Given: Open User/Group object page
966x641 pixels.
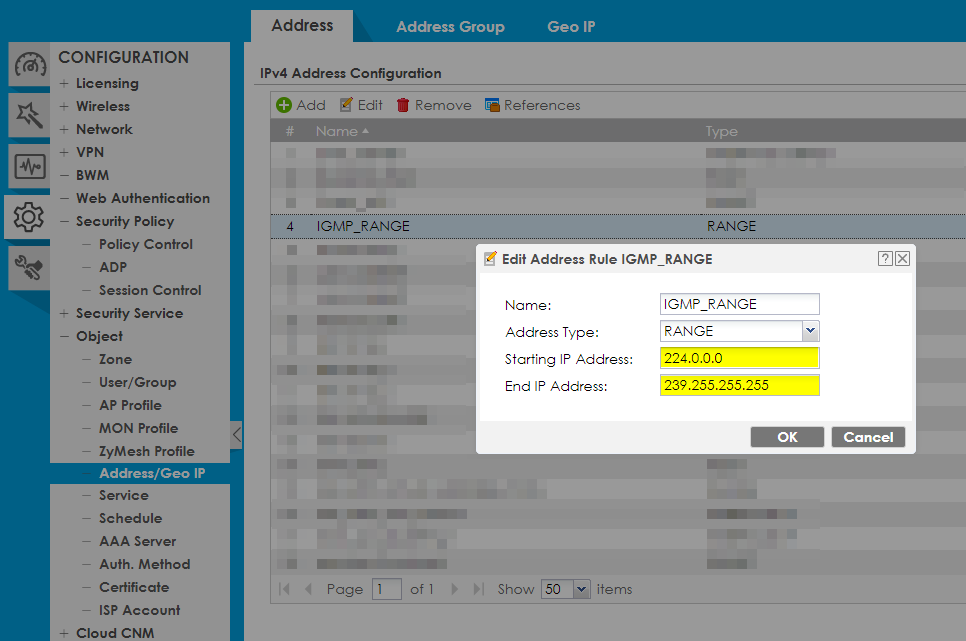Looking at the screenshot, I should pyautogui.click(x=138, y=383).
